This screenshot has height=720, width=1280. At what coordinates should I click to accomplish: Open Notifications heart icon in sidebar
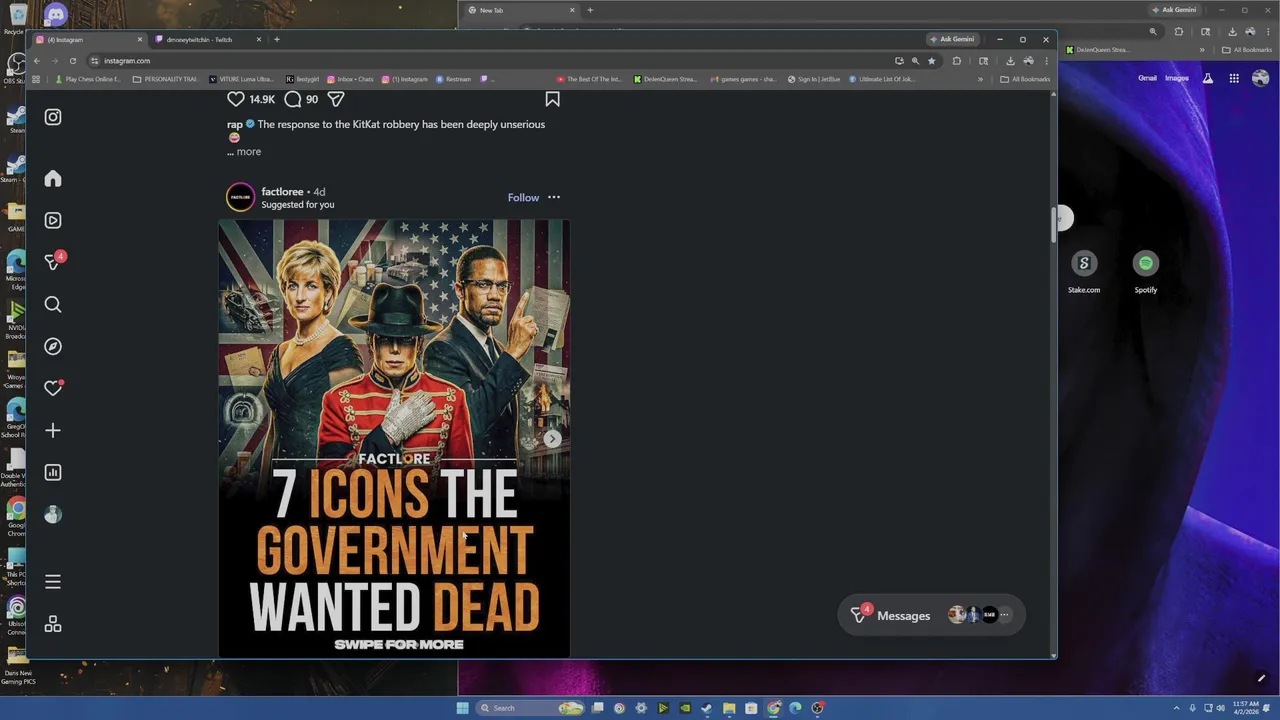(53, 388)
